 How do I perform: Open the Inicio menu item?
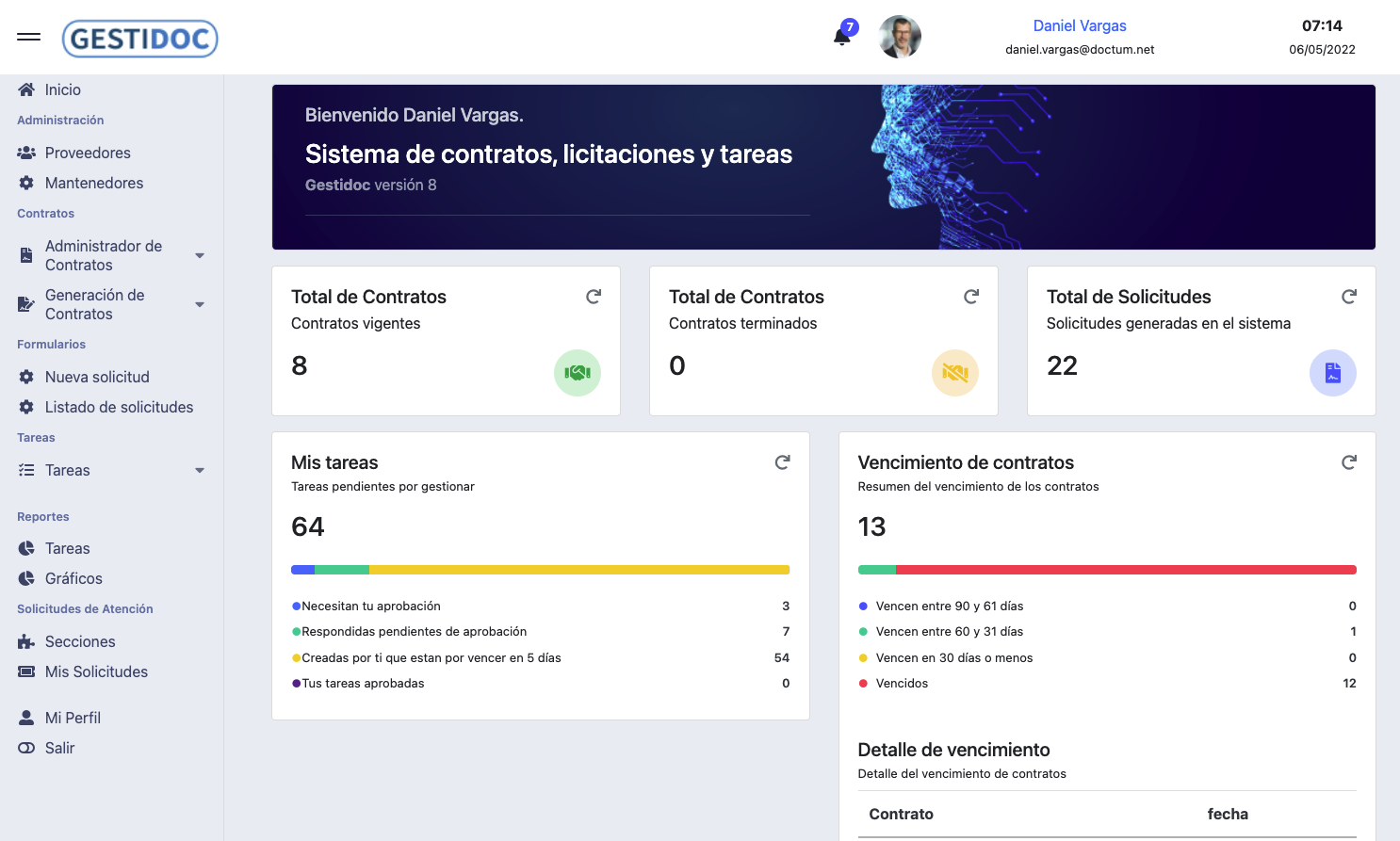(x=60, y=89)
